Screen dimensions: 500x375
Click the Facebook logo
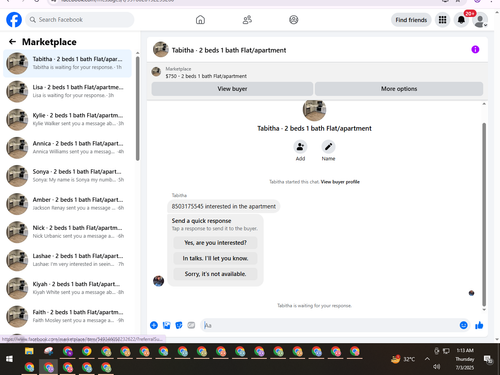pos(14,20)
